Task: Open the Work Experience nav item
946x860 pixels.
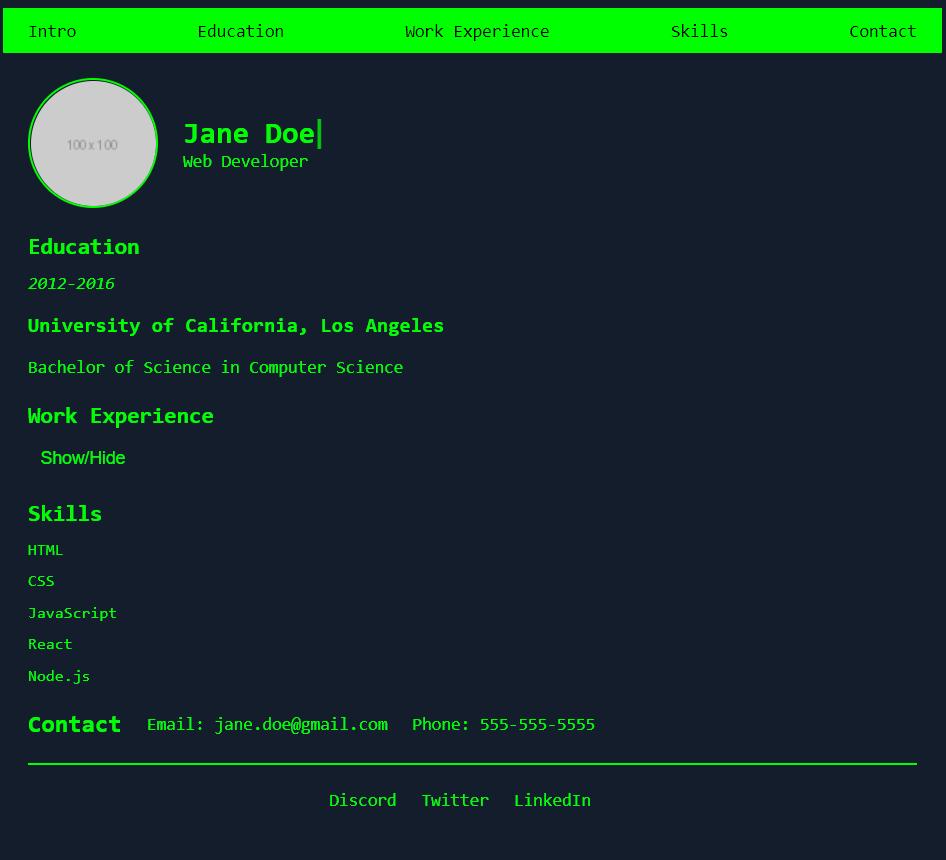Action: pyautogui.click(x=477, y=31)
